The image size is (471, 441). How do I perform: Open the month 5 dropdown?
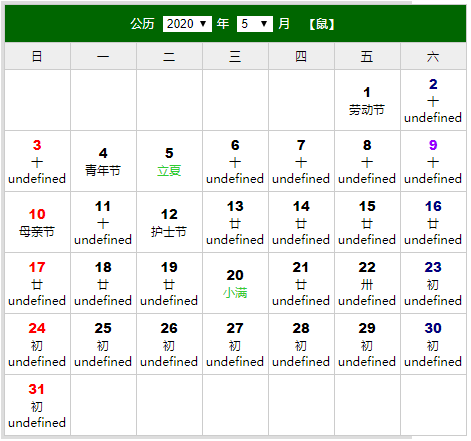[x=255, y=24]
